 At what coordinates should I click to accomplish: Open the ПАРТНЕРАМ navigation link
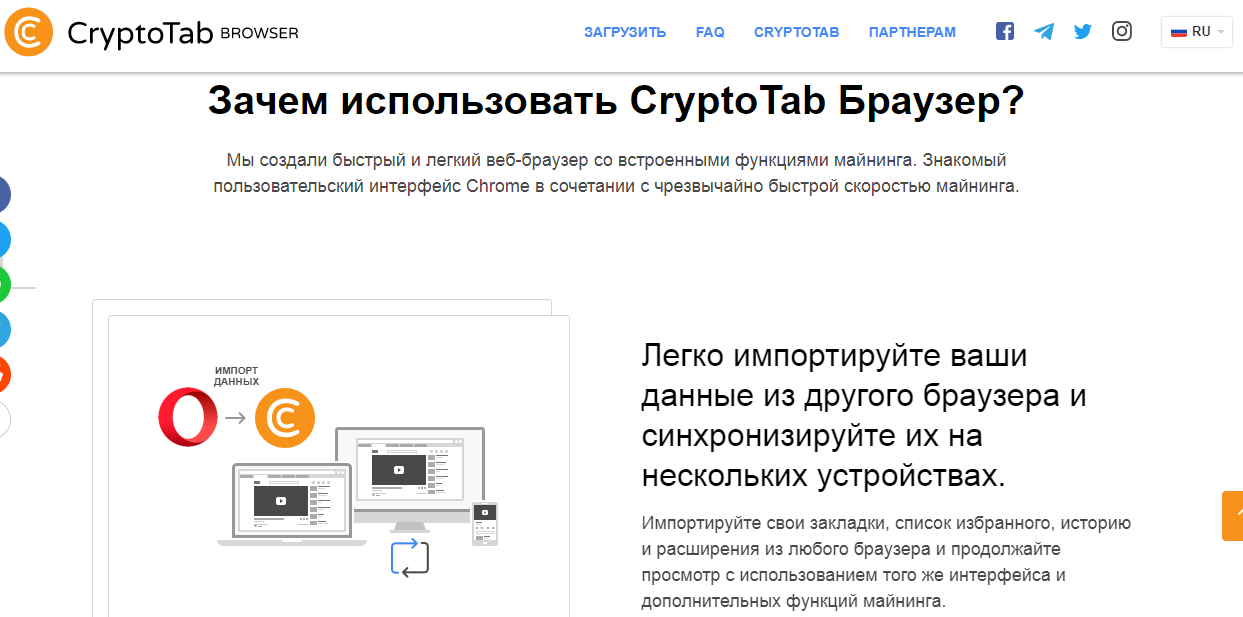tap(912, 32)
